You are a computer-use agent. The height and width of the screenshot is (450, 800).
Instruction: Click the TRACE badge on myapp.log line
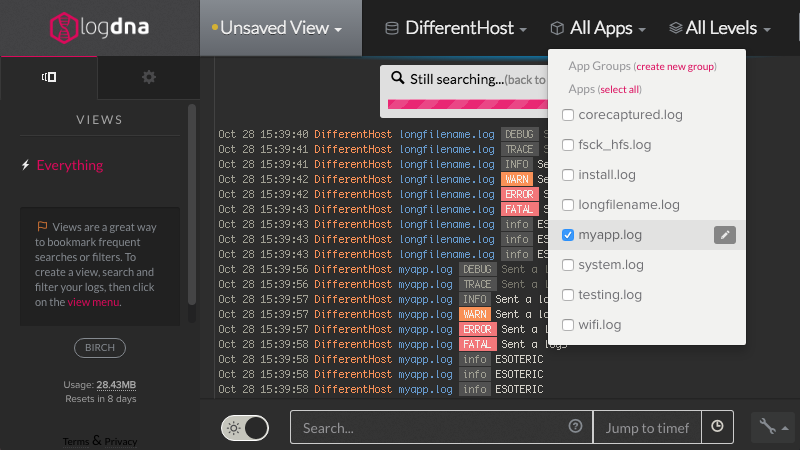click(477, 284)
